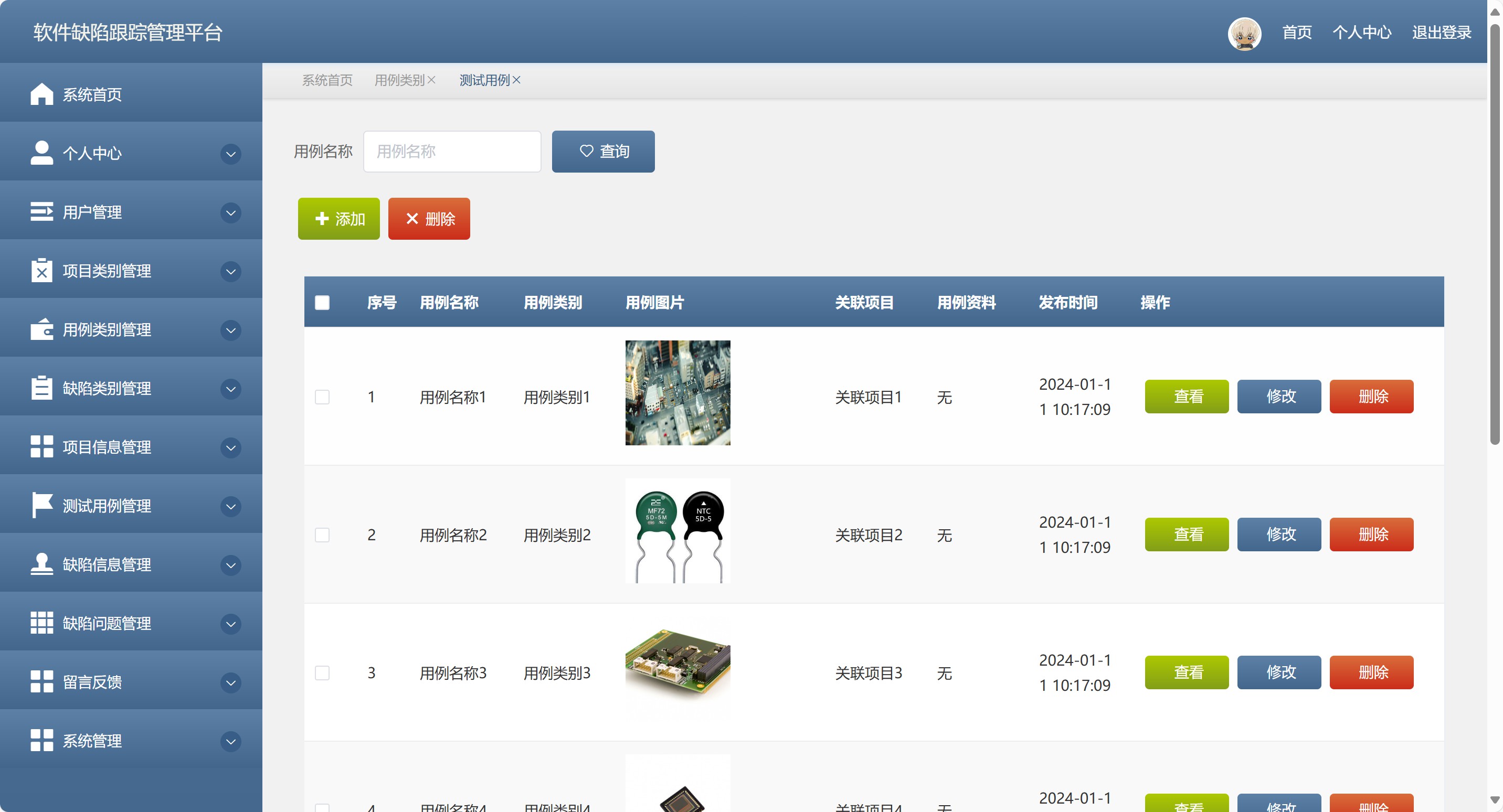Open 退出登录 in the top navigation
Image resolution: width=1503 pixels, height=812 pixels.
coord(1441,33)
